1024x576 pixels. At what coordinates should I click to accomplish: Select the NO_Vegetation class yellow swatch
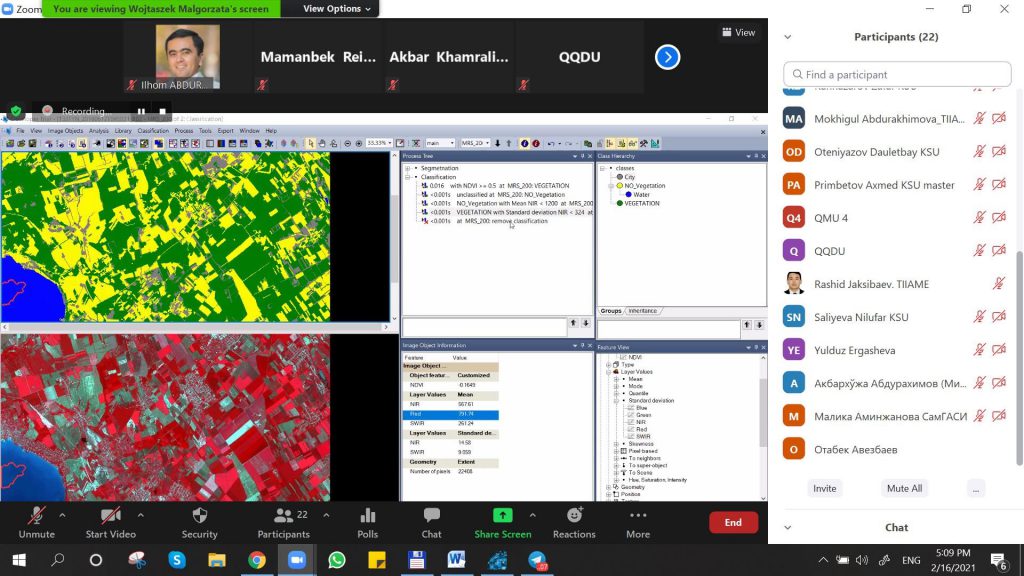tap(620, 185)
